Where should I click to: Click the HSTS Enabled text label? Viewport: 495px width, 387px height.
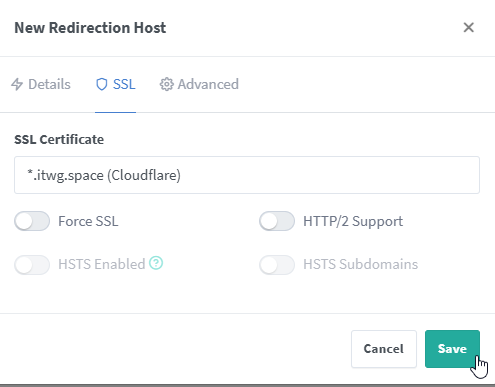[x=102, y=264]
